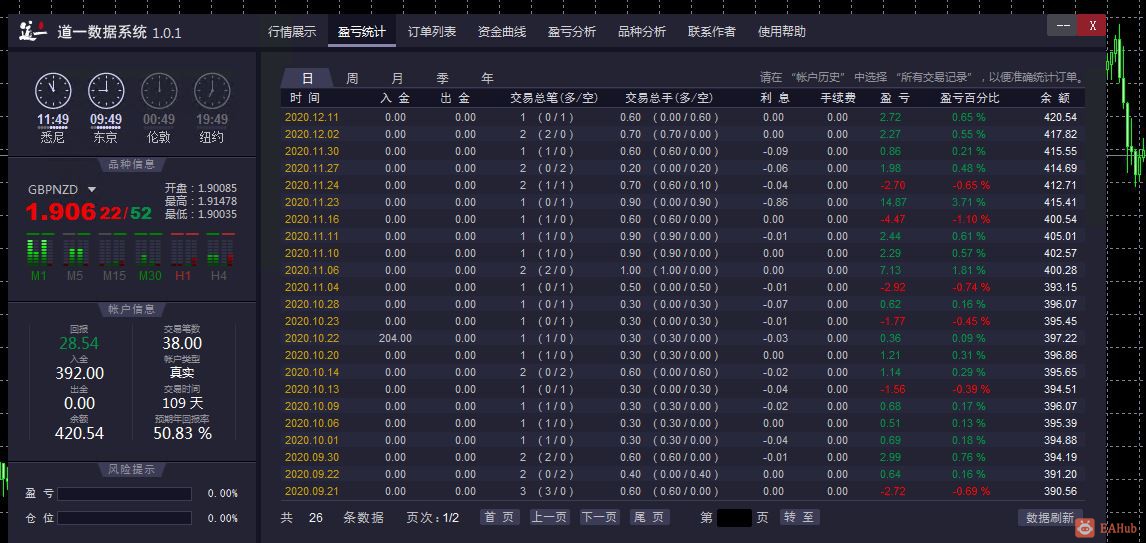
Task: Click the 420.54 balance in first row
Action: [1060, 117]
